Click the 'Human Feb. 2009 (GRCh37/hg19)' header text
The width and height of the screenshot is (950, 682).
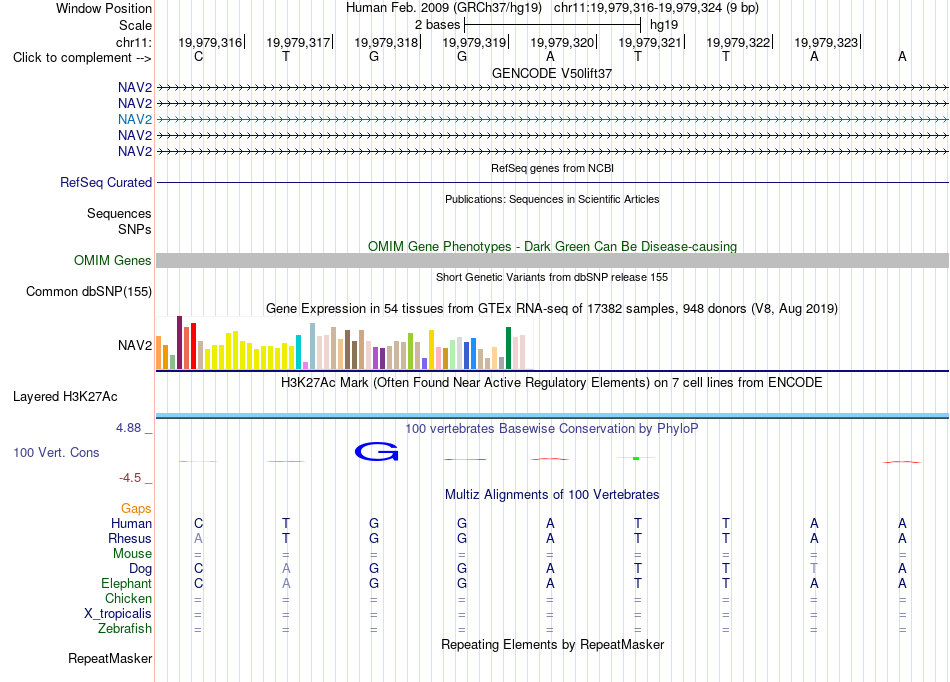pos(445,8)
